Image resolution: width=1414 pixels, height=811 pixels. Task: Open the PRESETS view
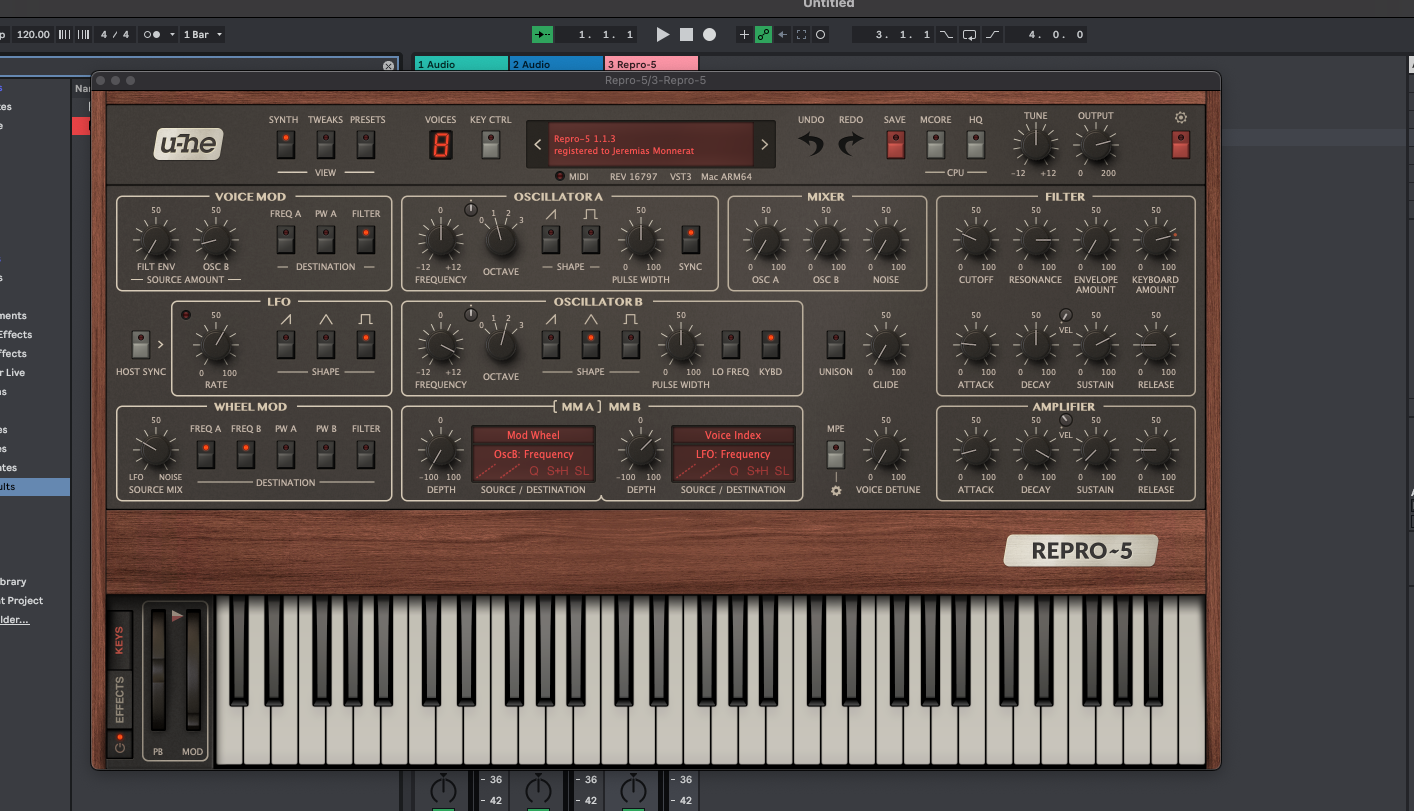click(366, 145)
